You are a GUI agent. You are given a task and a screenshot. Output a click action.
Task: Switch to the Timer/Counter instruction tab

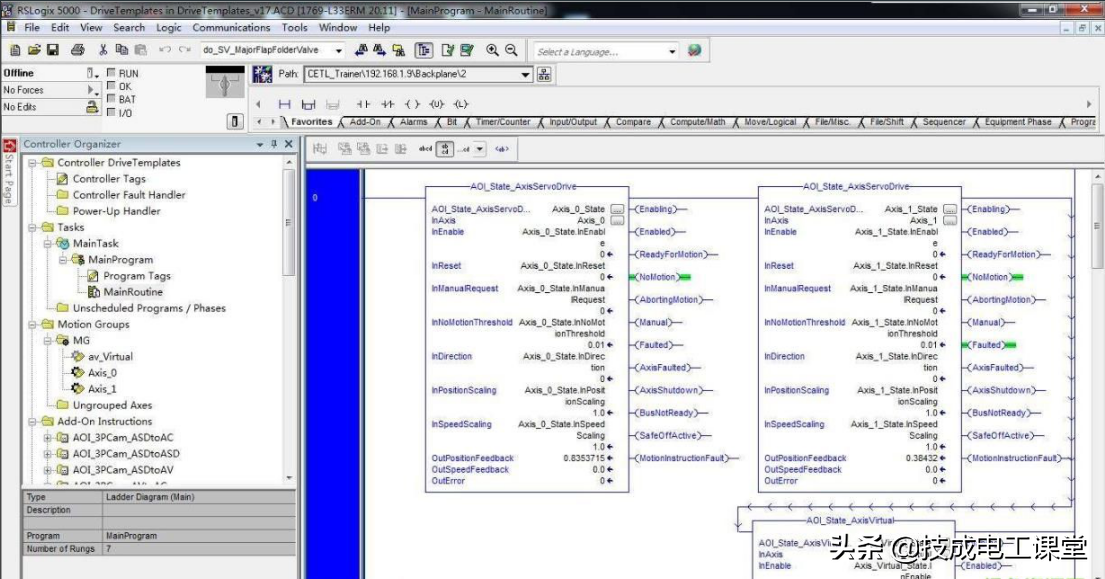(502, 122)
